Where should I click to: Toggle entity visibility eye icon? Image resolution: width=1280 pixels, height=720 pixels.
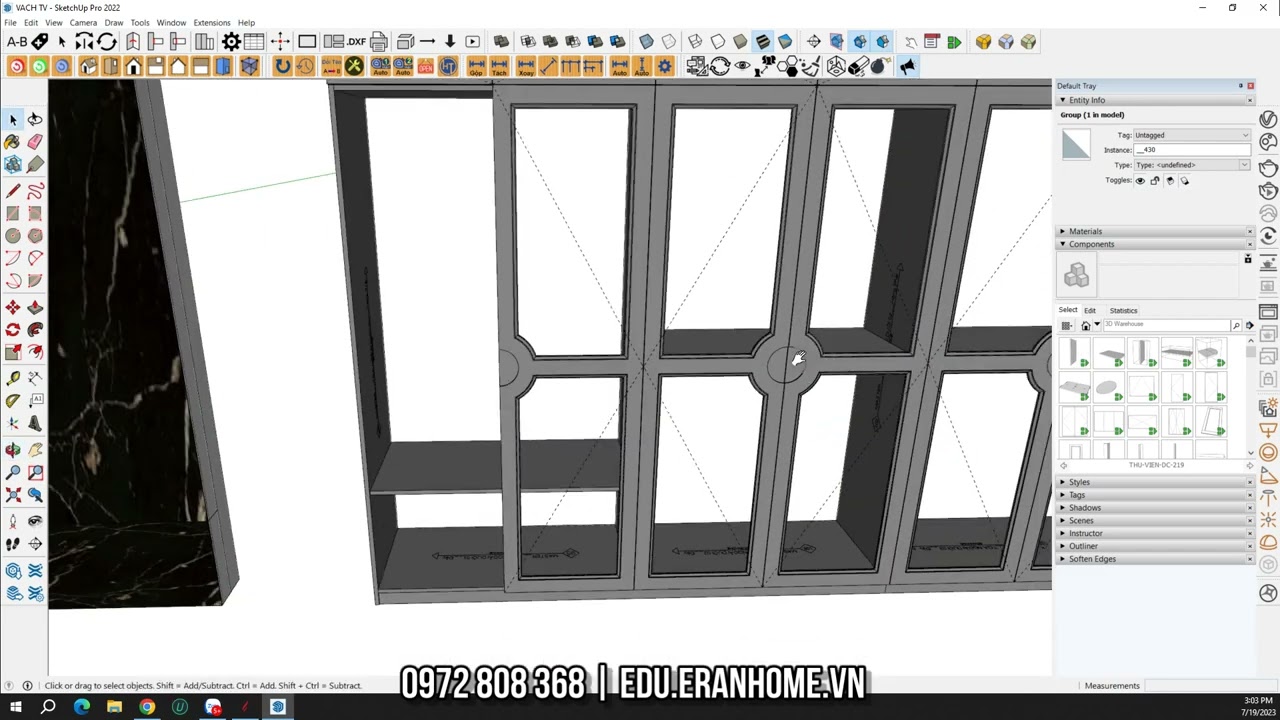click(1140, 181)
